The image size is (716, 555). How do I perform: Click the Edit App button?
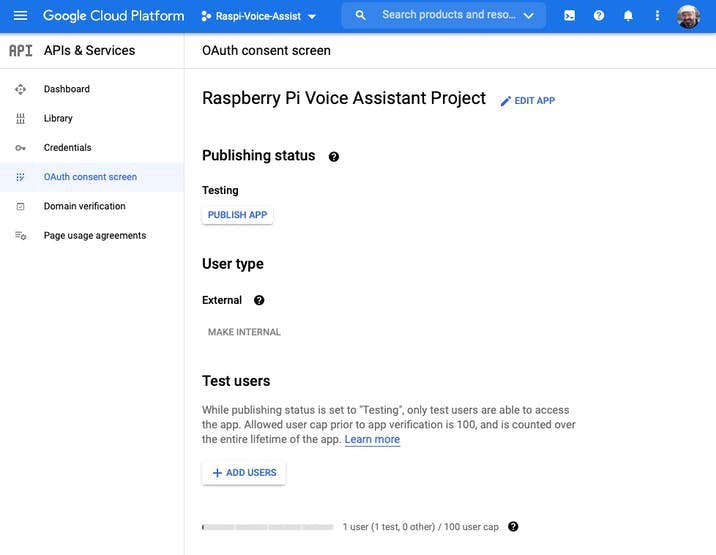[x=527, y=101]
